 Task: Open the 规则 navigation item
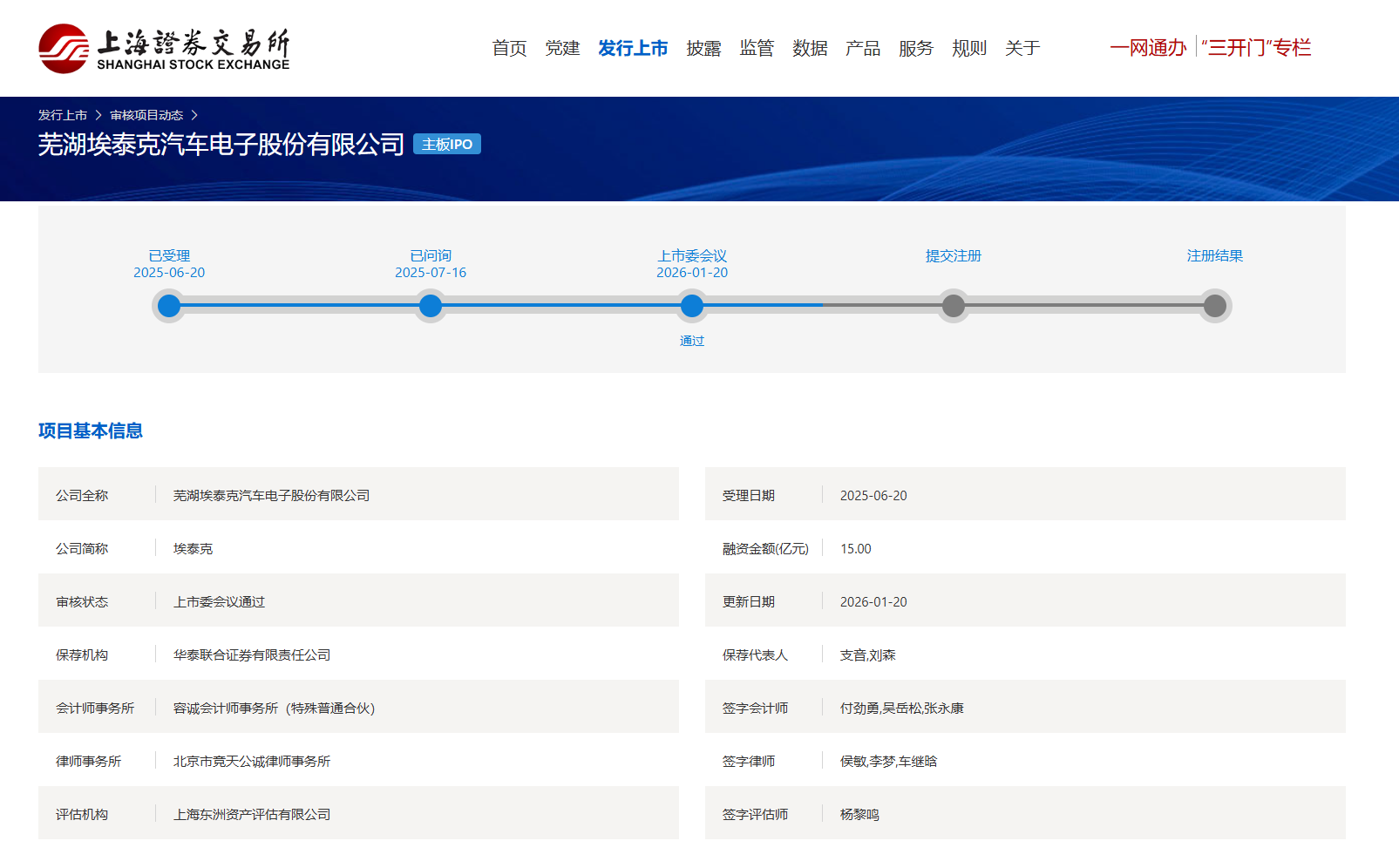pos(969,48)
